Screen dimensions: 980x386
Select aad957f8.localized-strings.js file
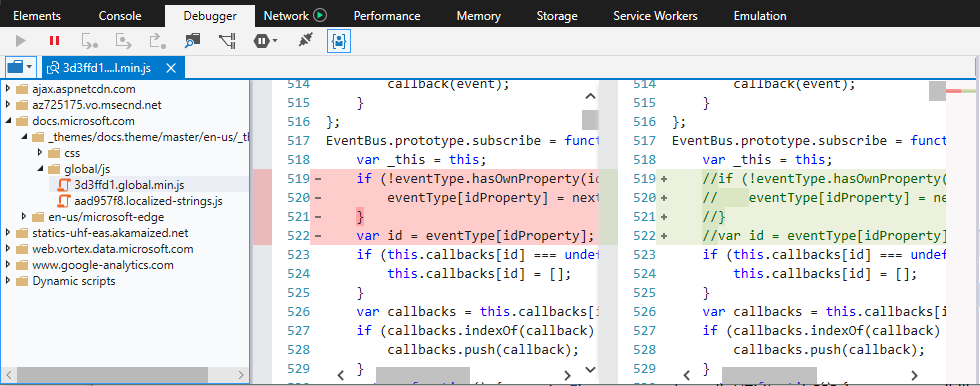click(148, 201)
